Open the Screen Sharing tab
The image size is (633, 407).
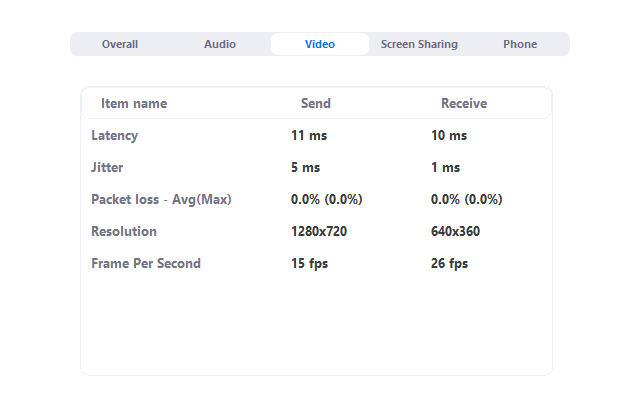tap(419, 44)
